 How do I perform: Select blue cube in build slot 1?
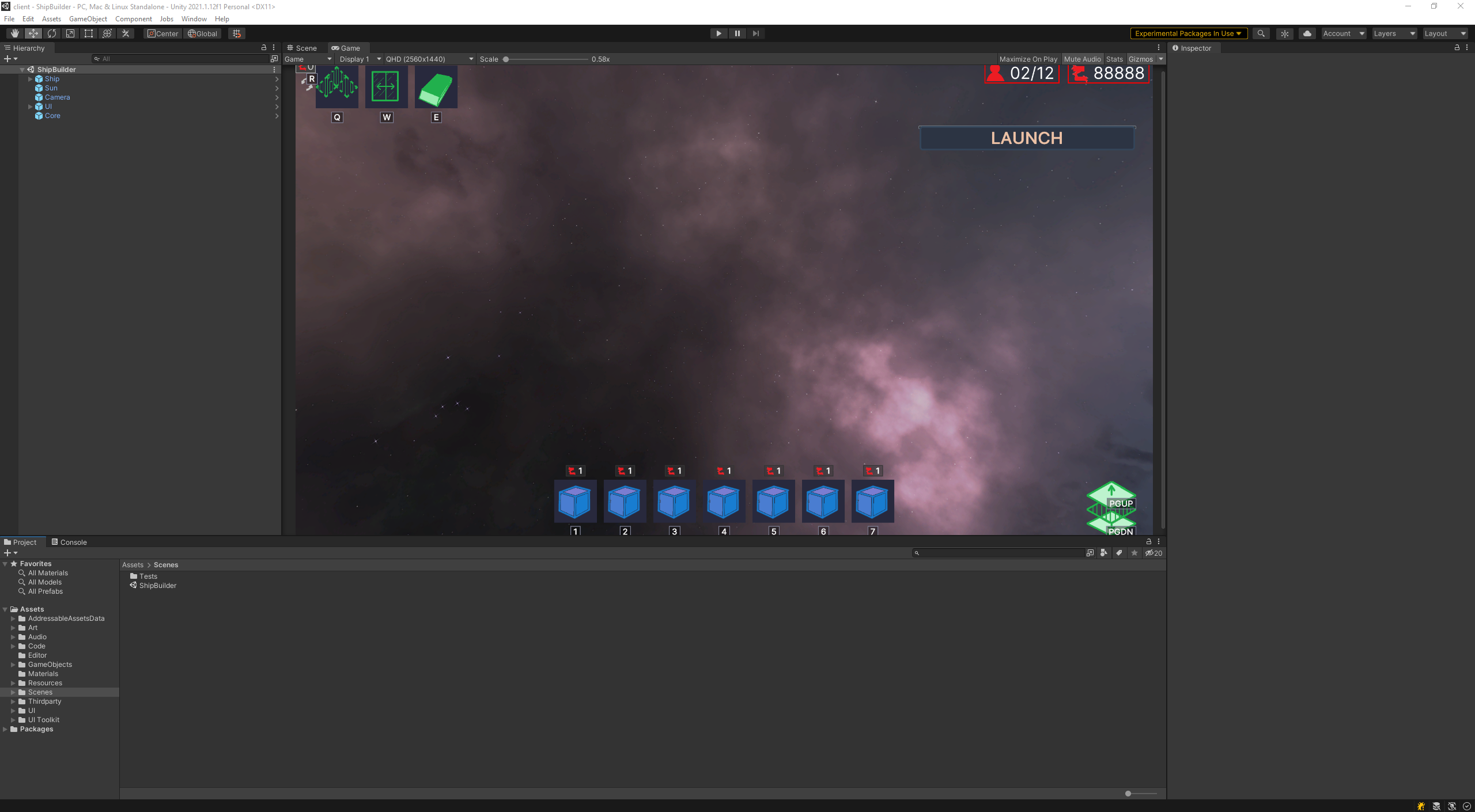point(575,501)
